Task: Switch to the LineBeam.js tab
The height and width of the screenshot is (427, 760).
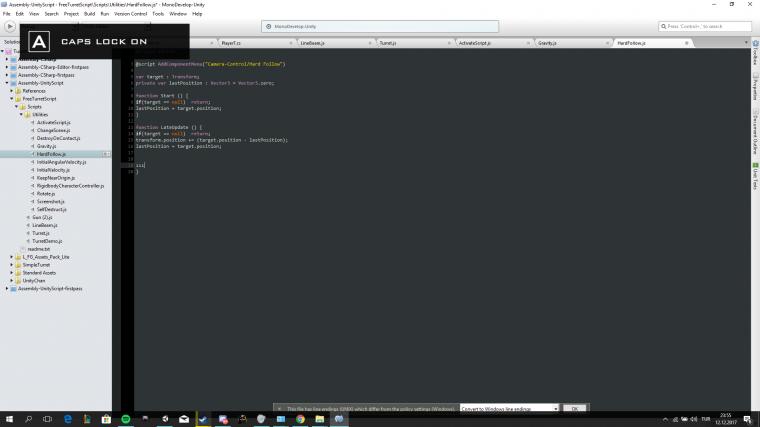Action: pos(312,43)
